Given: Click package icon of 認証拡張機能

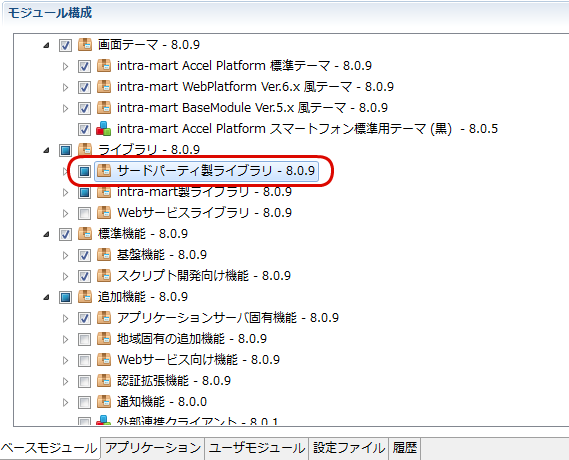Looking at the screenshot, I should point(104,381).
